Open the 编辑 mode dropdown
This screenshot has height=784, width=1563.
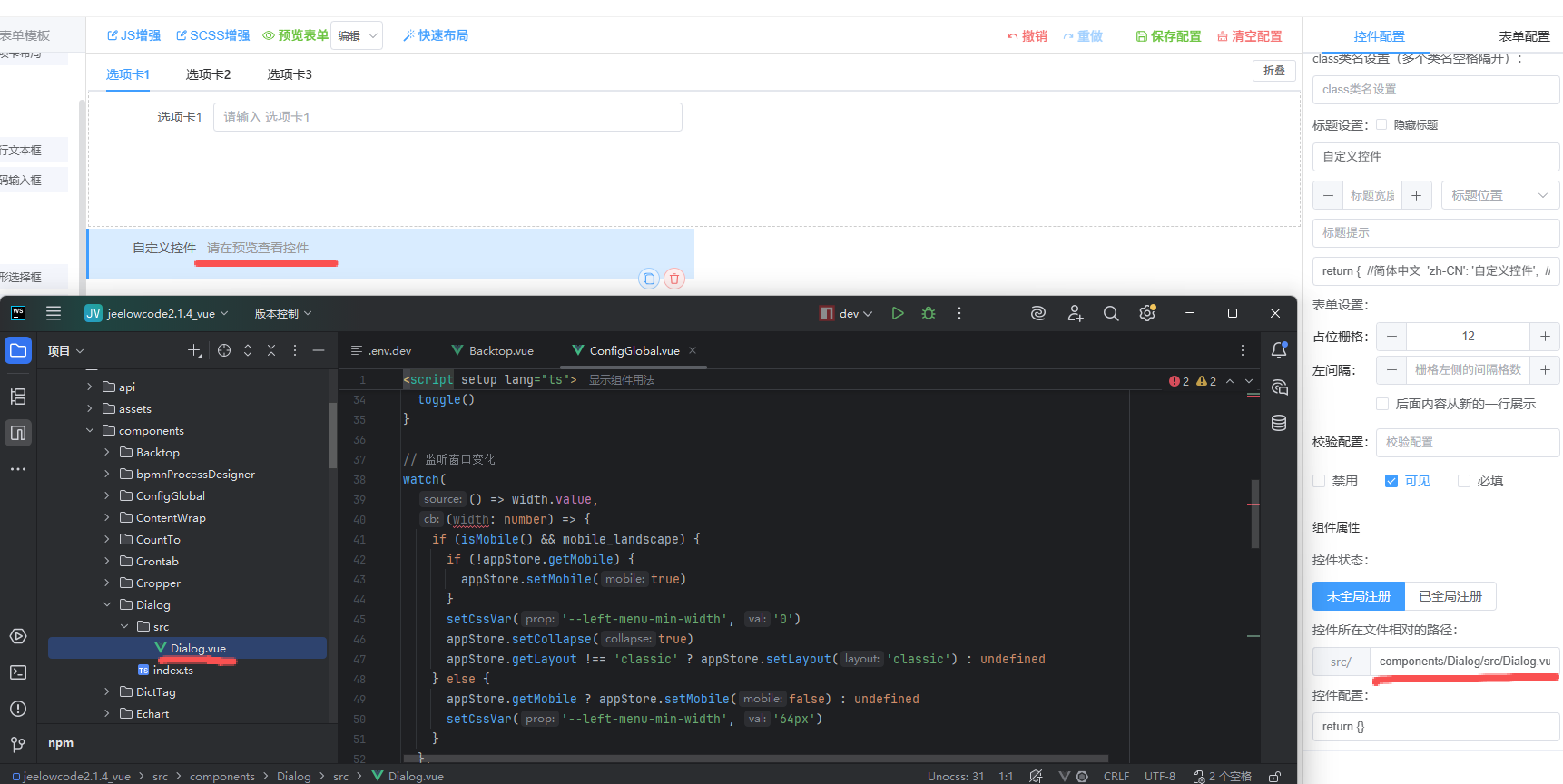click(x=357, y=35)
